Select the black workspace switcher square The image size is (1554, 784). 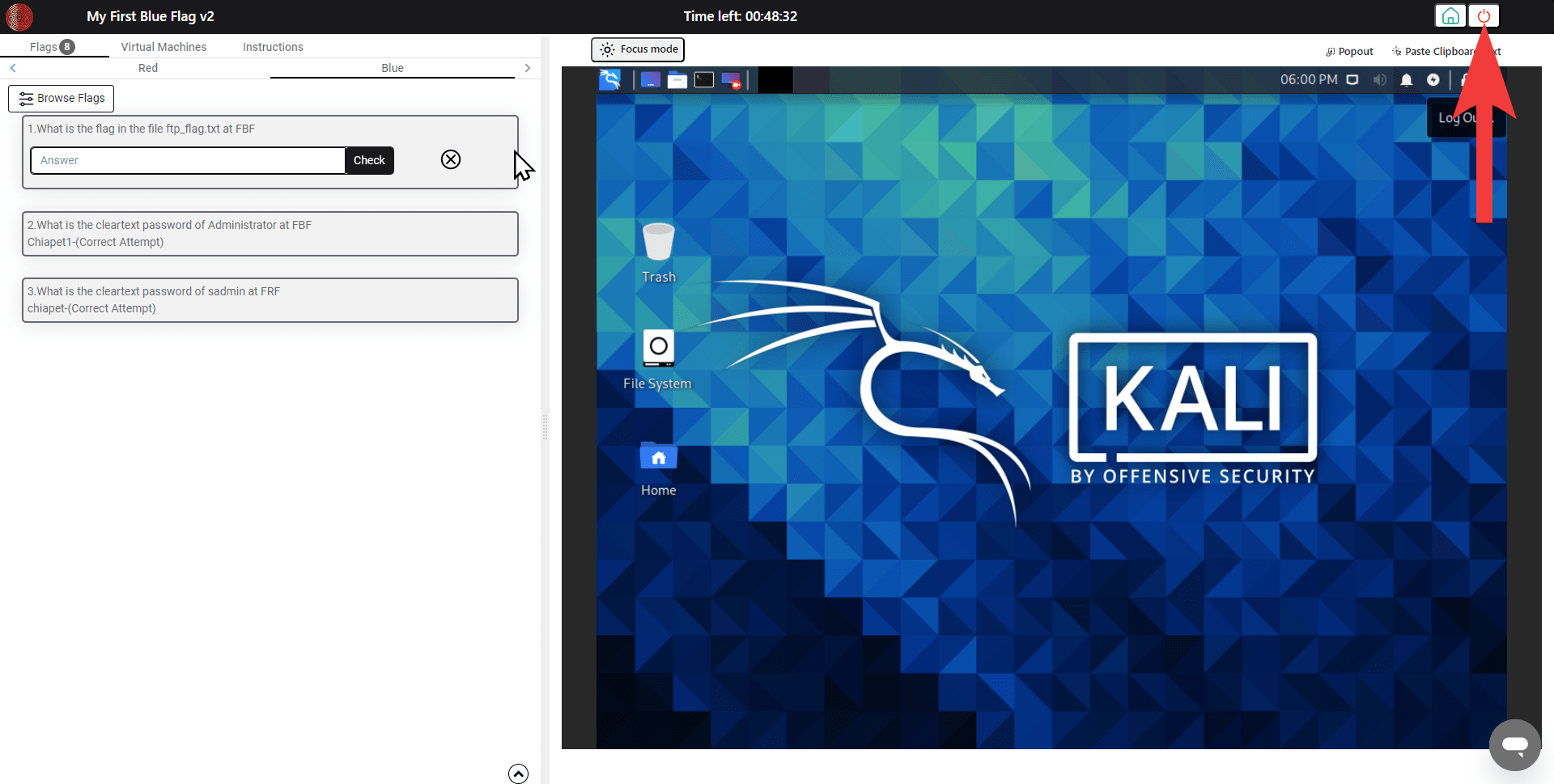[775, 80]
